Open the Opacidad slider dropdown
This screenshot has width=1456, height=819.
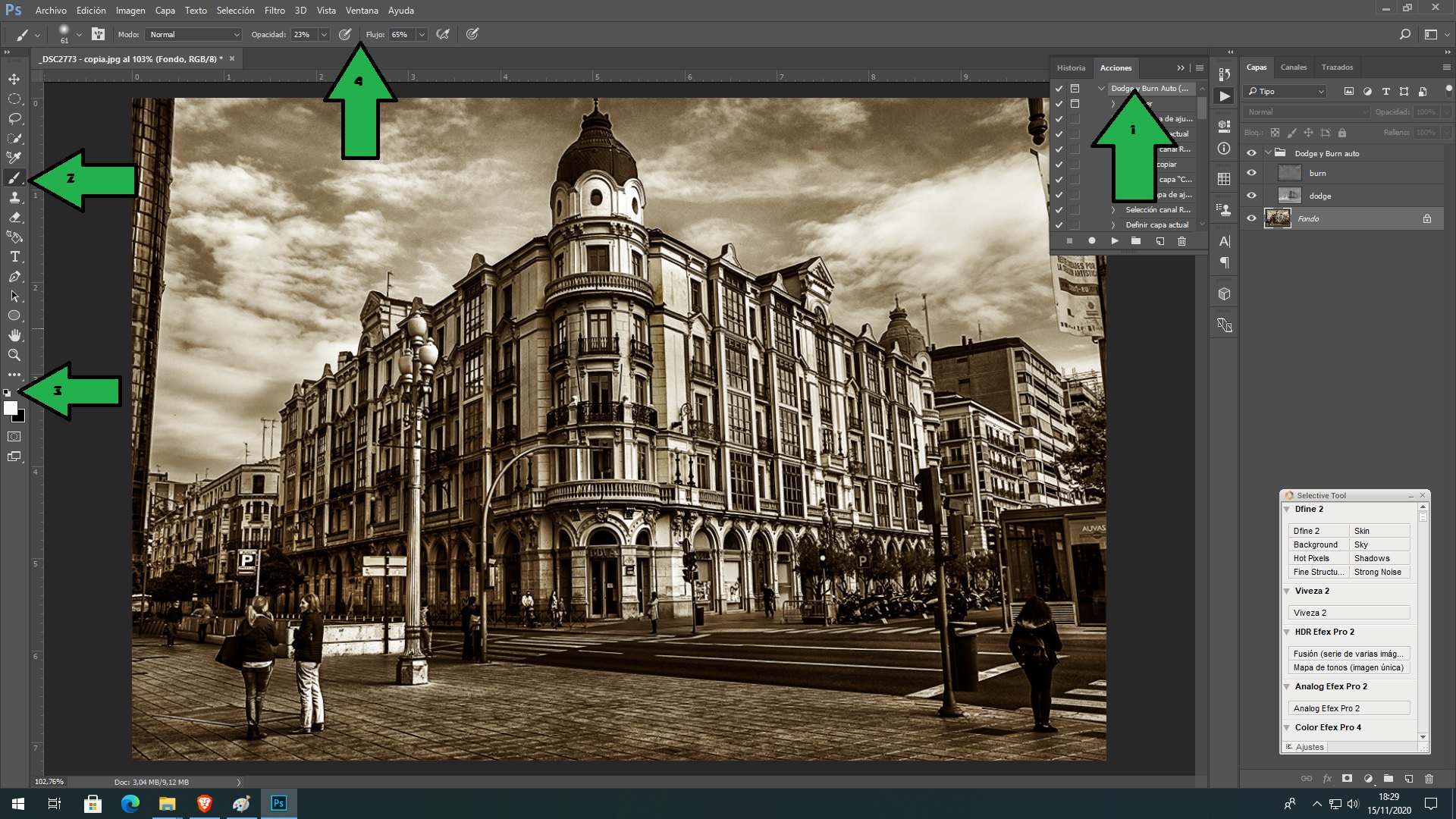tap(324, 34)
